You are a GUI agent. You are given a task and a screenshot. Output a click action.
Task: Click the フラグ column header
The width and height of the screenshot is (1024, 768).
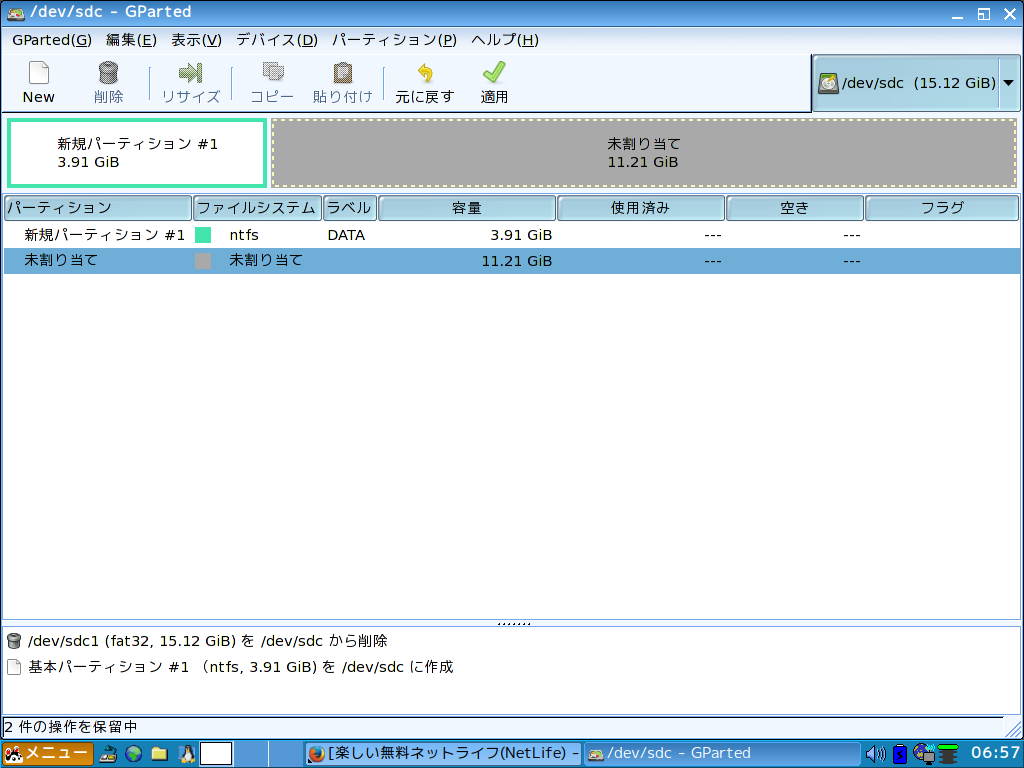(942, 208)
